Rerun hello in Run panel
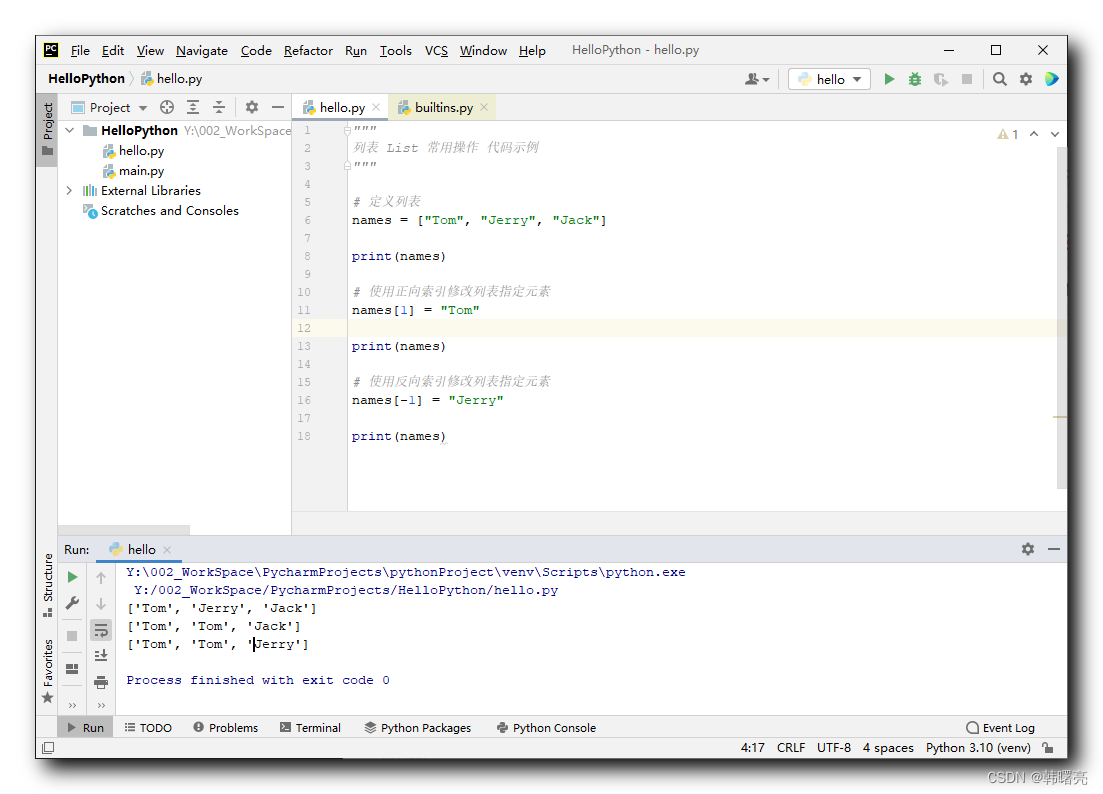Screen dimensions: 1103x794 tap(72, 577)
